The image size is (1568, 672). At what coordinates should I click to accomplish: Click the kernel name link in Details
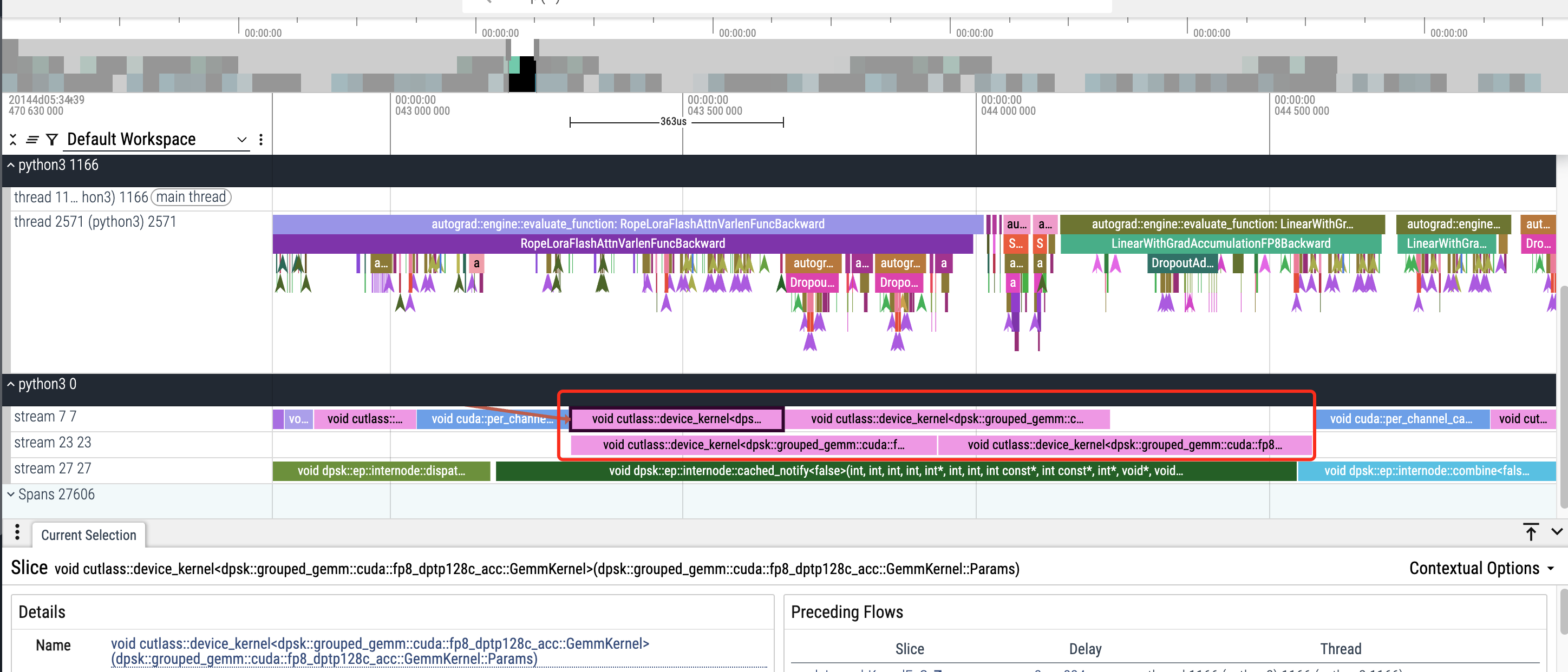pos(380,651)
